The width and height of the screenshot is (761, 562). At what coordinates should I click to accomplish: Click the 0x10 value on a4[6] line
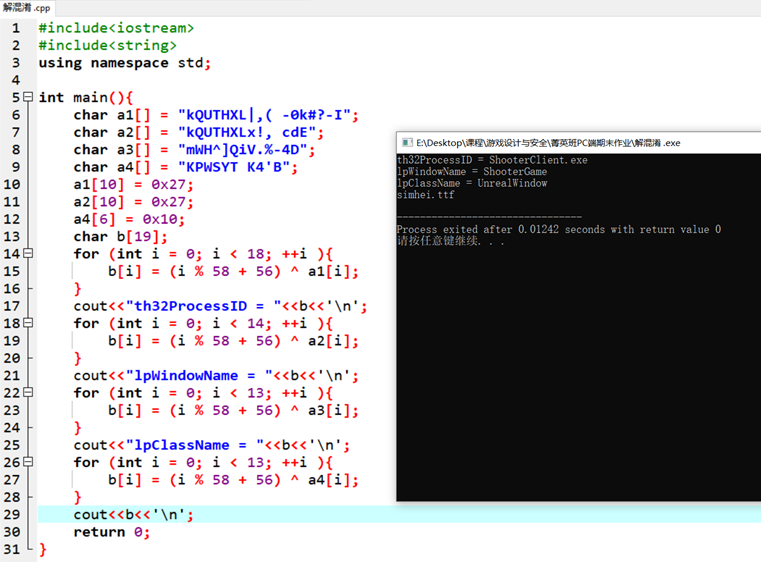[164, 219]
